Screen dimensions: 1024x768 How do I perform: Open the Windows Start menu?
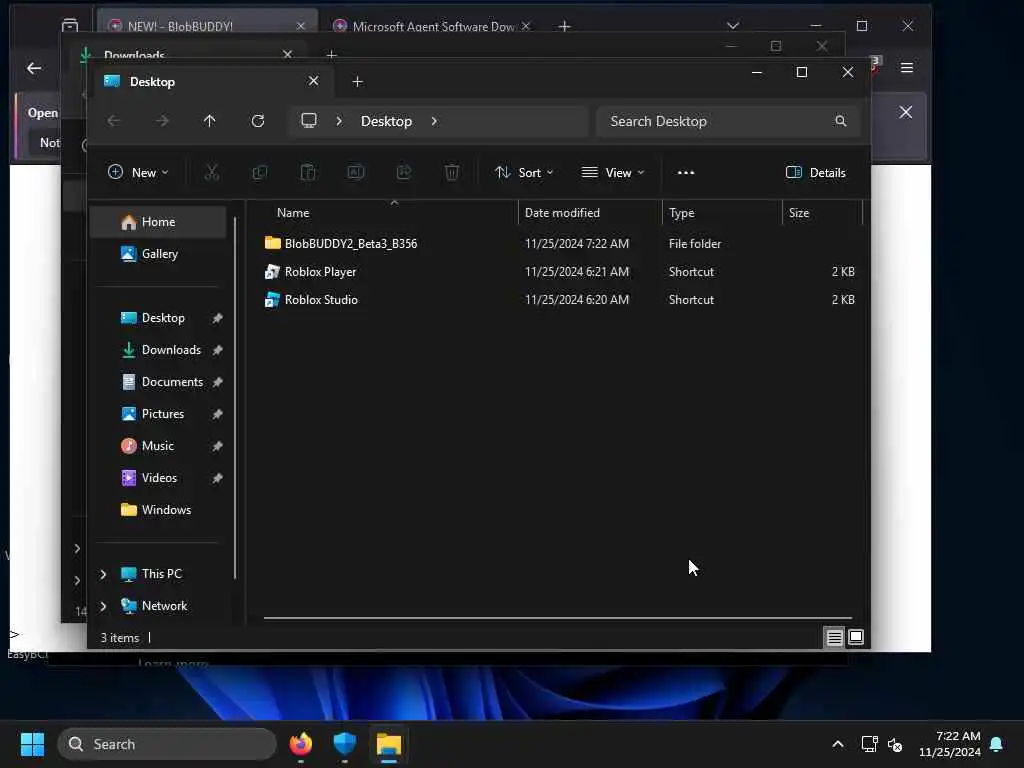coord(32,744)
